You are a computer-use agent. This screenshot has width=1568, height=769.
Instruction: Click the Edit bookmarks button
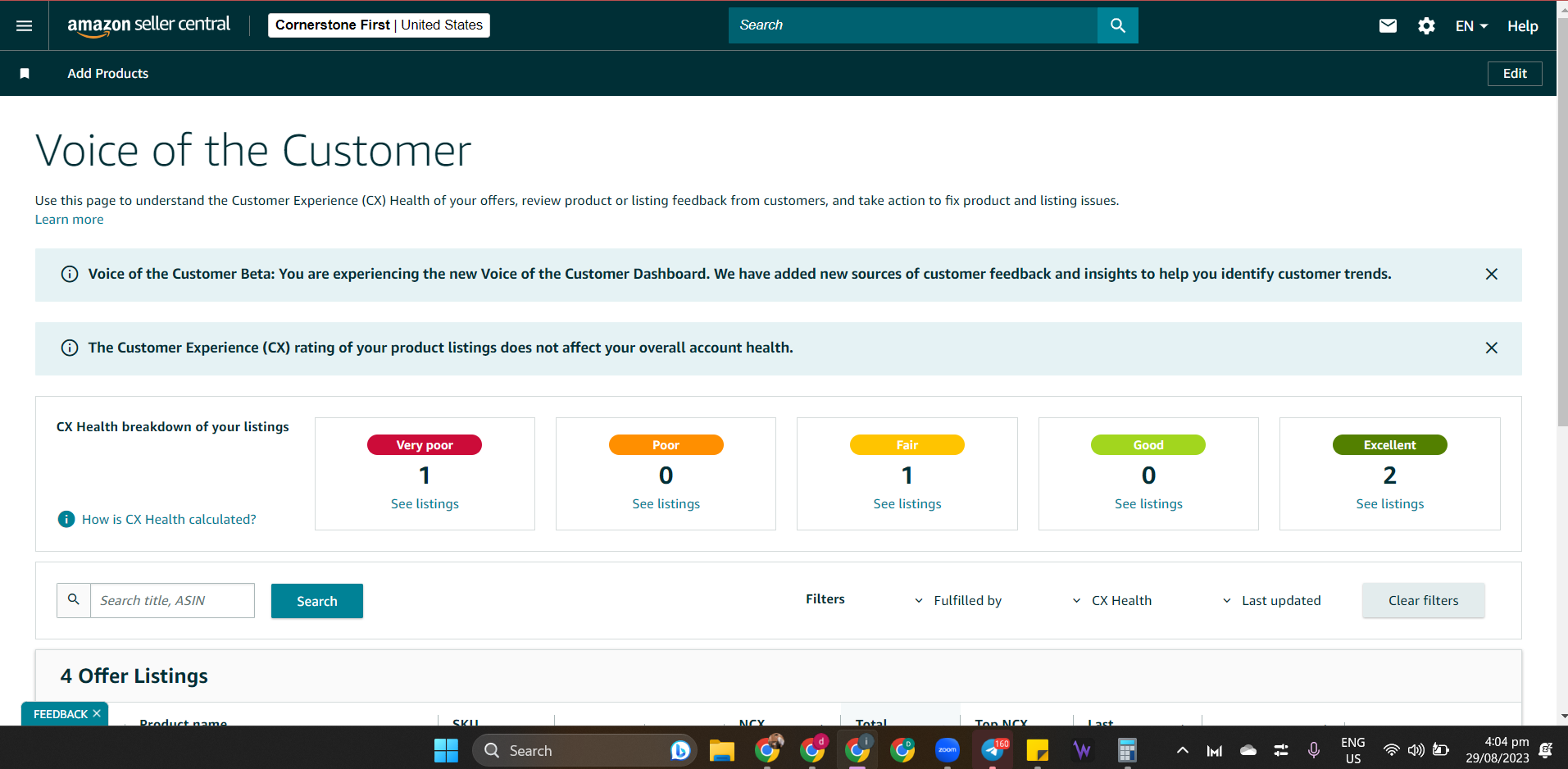(1515, 74)
